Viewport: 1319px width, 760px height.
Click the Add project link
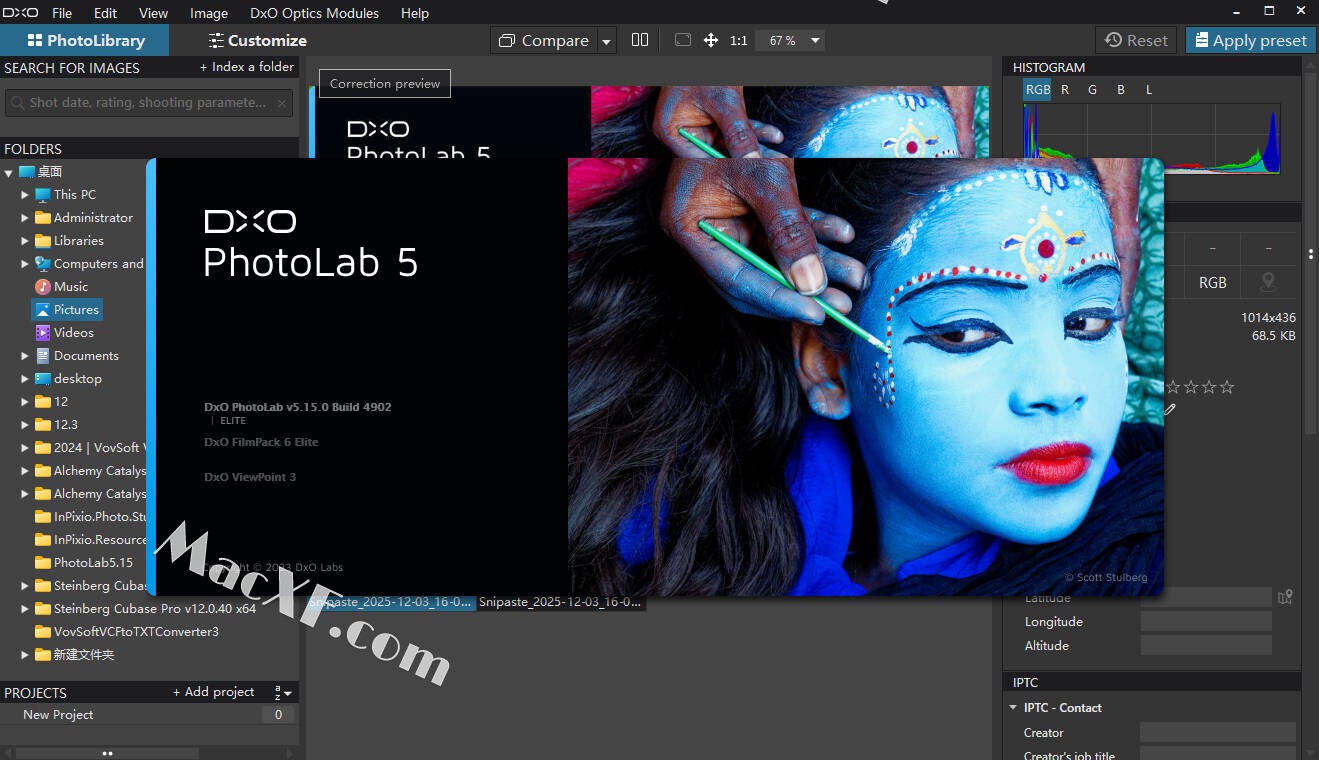tap(213, 692)
